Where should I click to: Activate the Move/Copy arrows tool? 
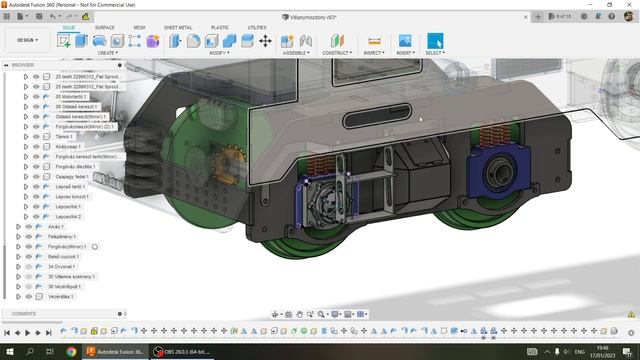[265, 41]
